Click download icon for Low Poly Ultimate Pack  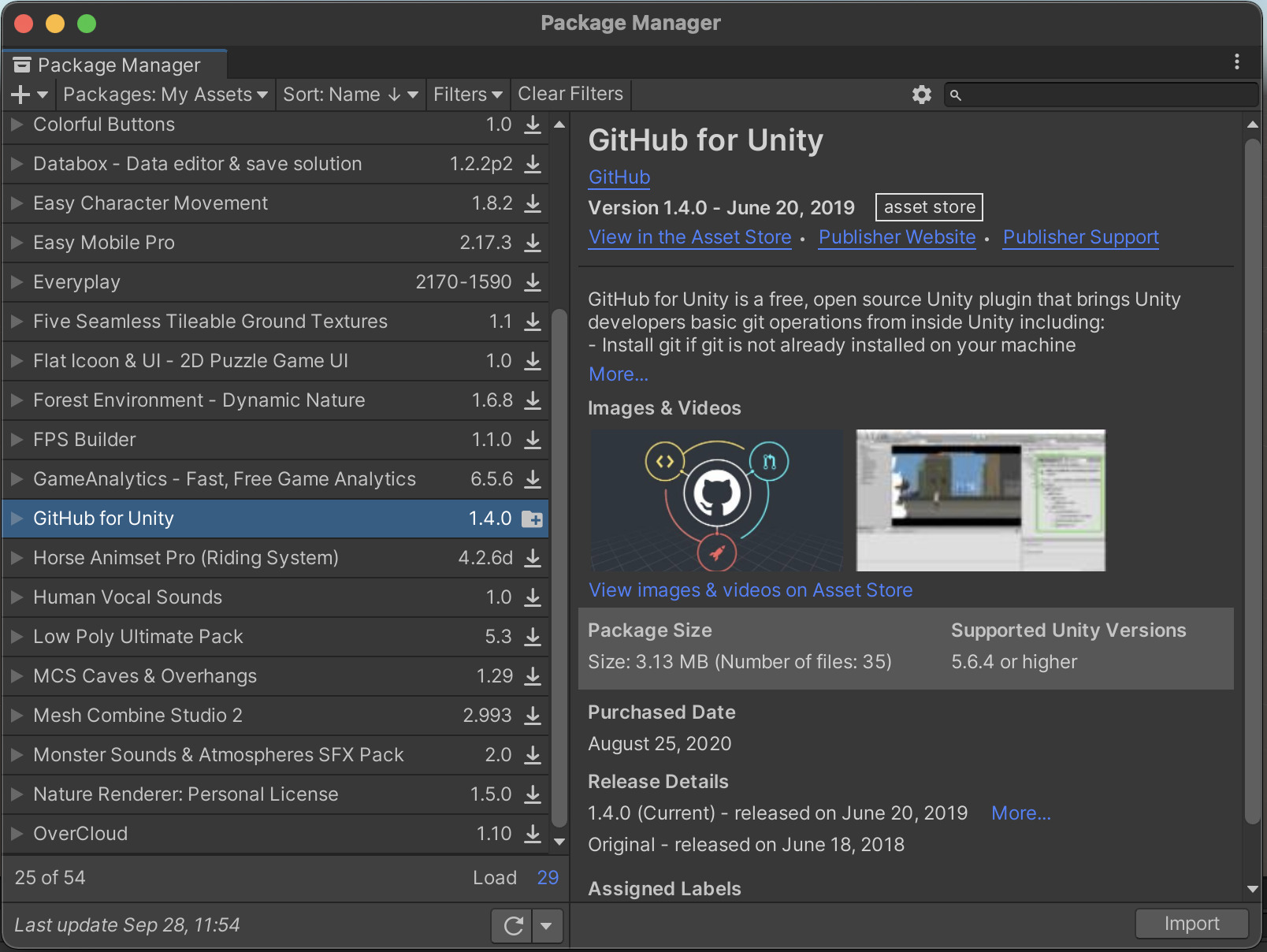[533, 637]
